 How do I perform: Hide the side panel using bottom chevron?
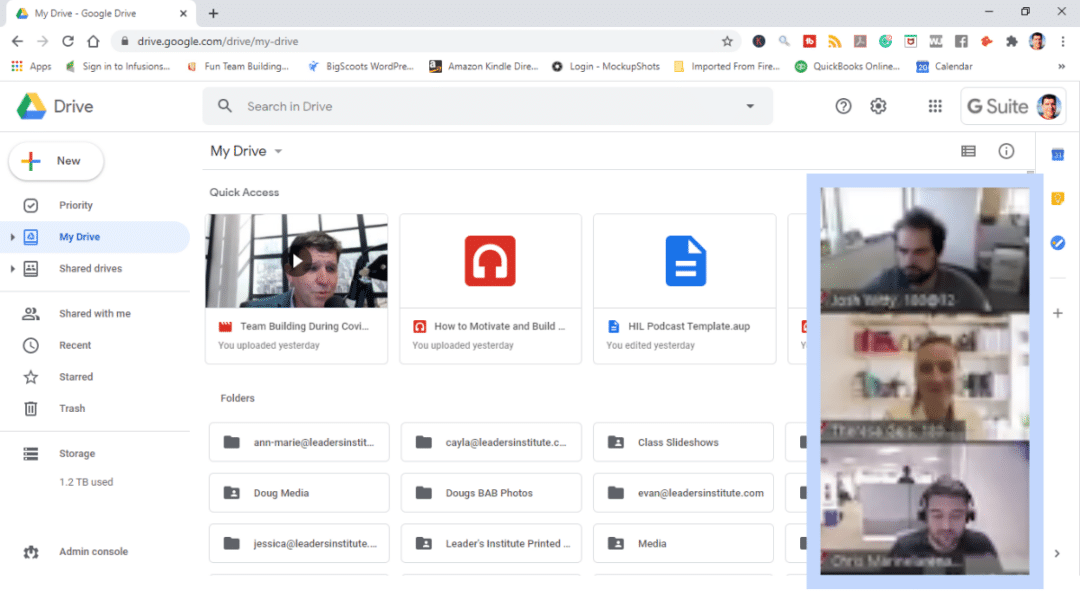1057,553
